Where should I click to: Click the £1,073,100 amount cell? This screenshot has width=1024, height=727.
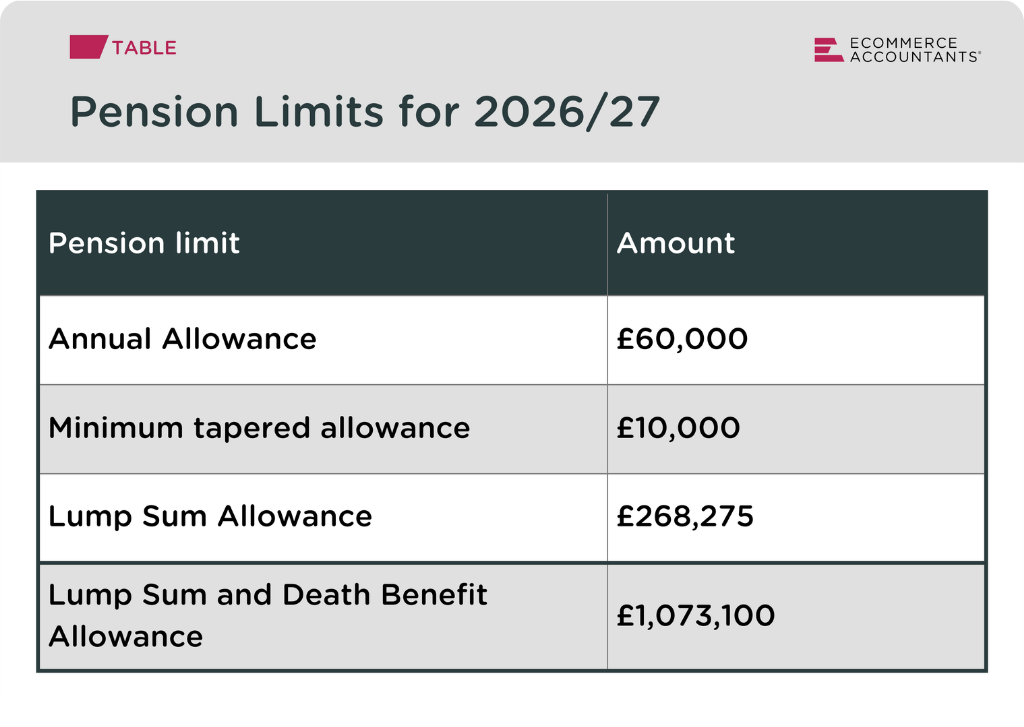coord(796,616)
